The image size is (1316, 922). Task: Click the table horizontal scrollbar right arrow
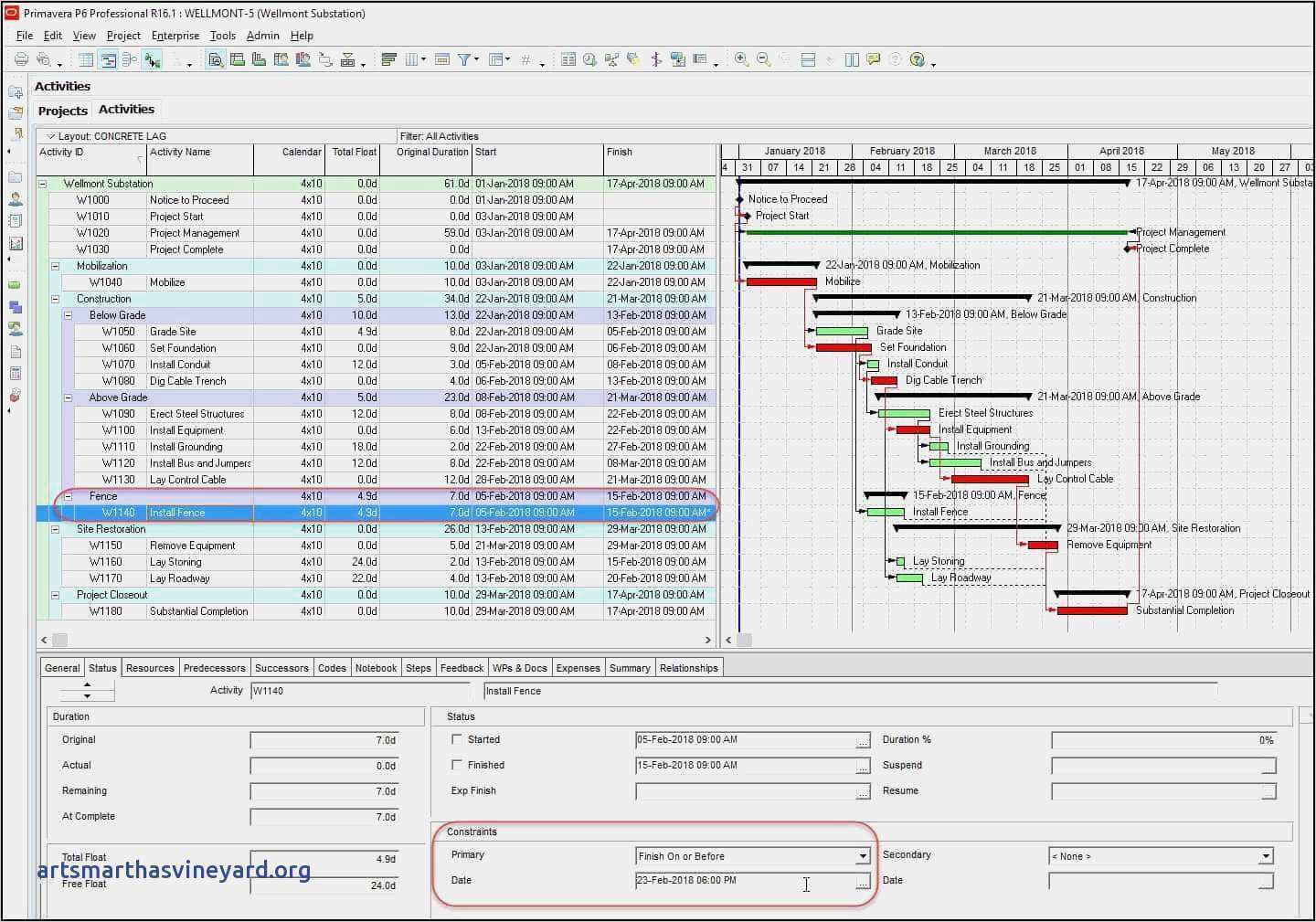point(707,641)
